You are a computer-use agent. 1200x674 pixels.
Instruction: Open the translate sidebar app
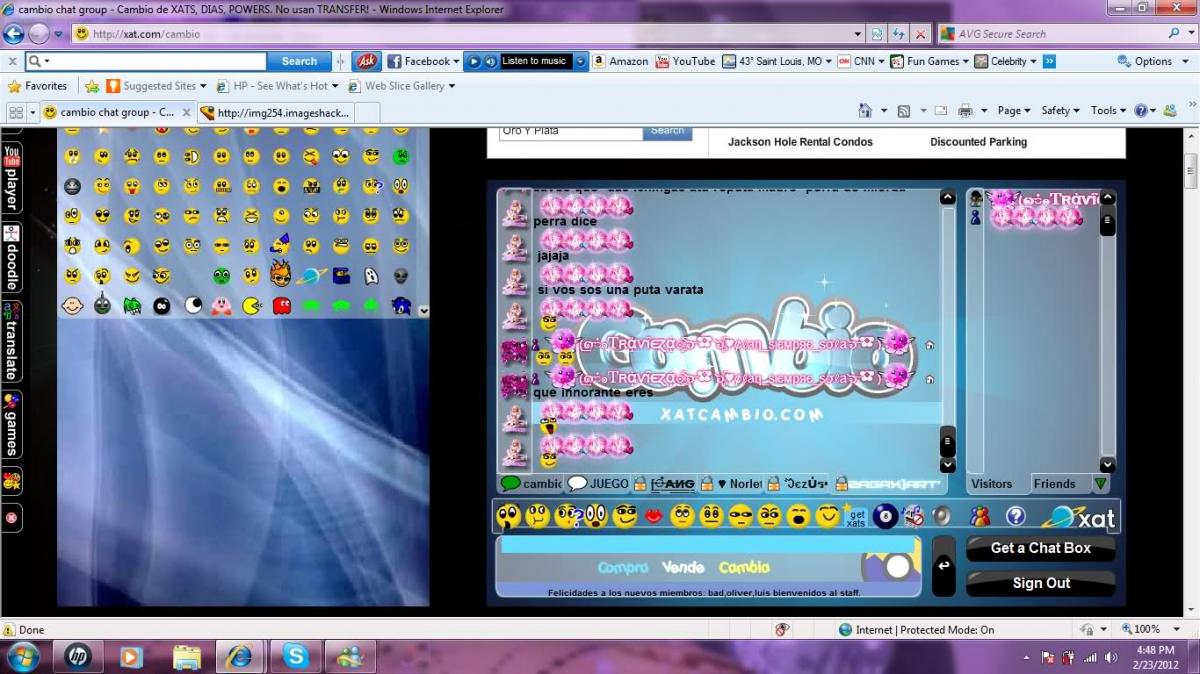[x=12, y=340]
